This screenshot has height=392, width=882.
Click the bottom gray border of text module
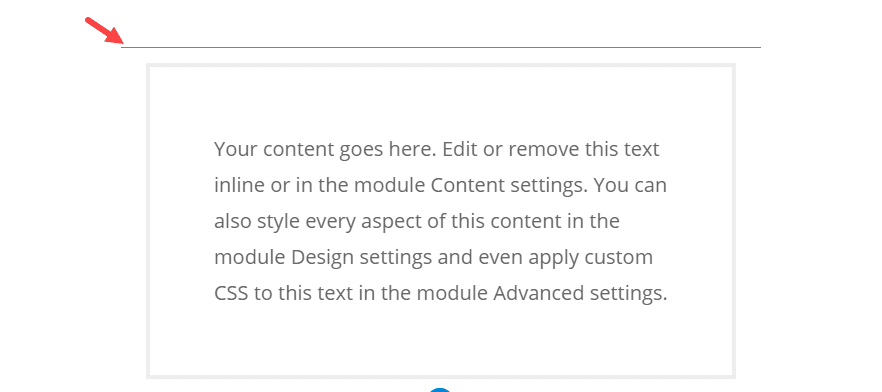[x=441, y=376]
